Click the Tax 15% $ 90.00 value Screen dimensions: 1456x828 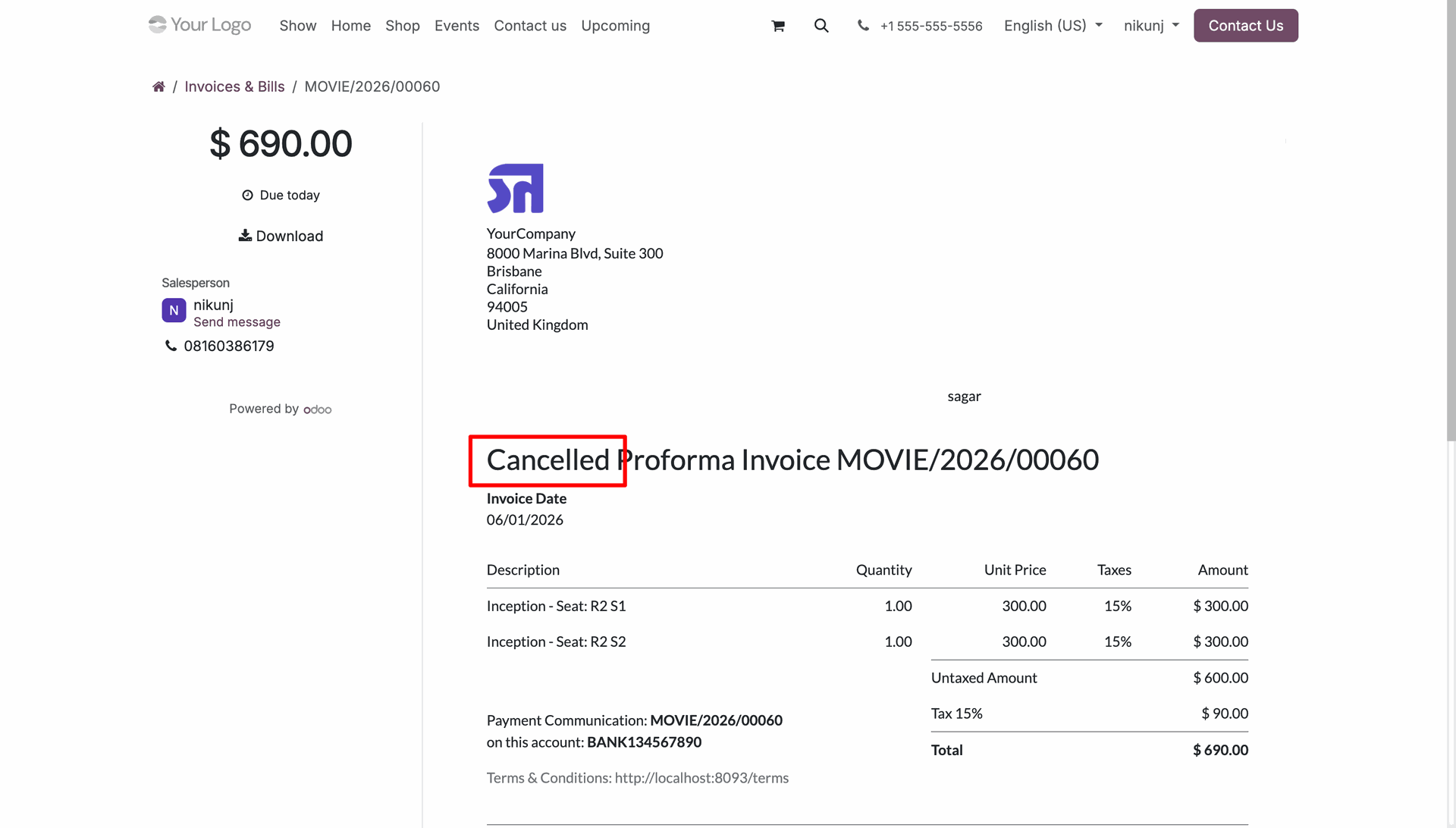1225,714
